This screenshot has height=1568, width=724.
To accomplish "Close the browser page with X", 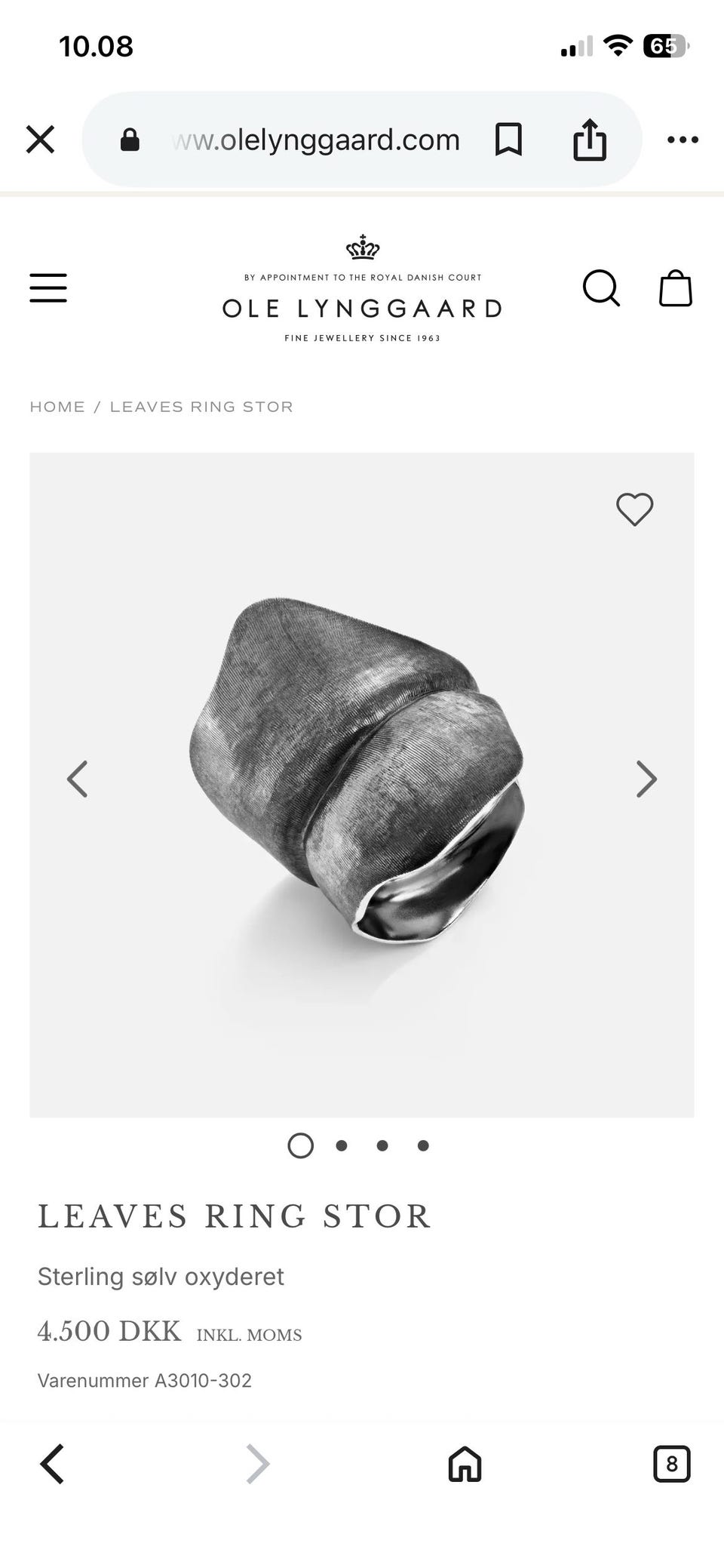I will [x=40, y=140].
